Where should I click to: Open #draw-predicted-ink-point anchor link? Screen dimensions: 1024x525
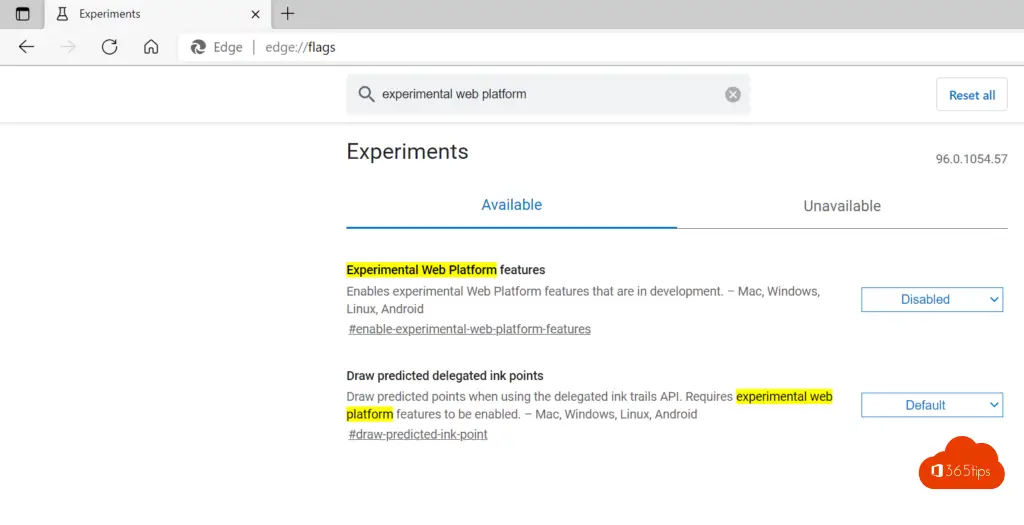[418, 435]
